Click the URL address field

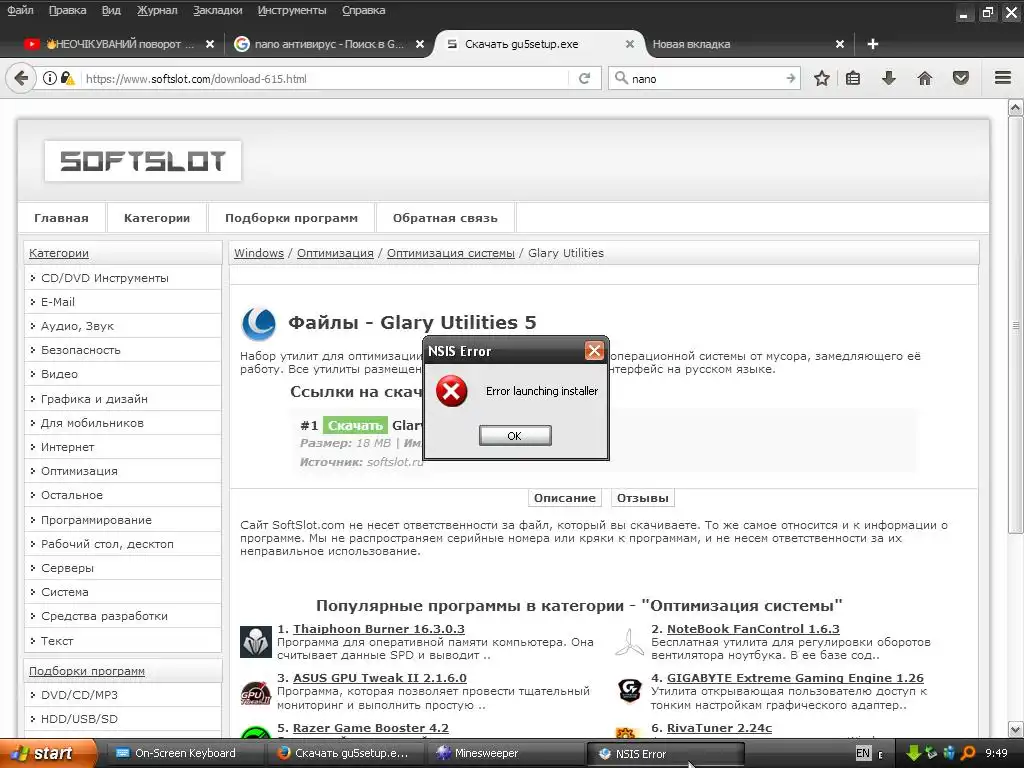323,78
